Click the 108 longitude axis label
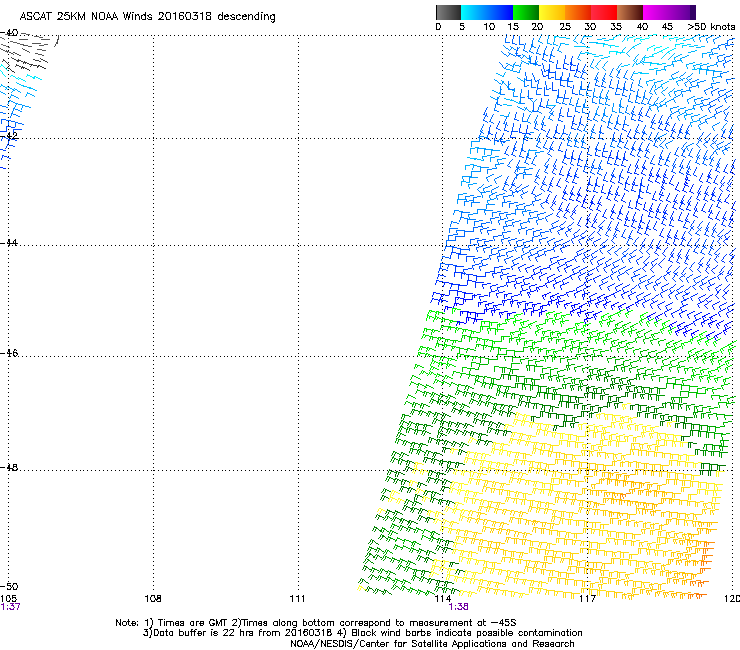 (x=153, y=599)
